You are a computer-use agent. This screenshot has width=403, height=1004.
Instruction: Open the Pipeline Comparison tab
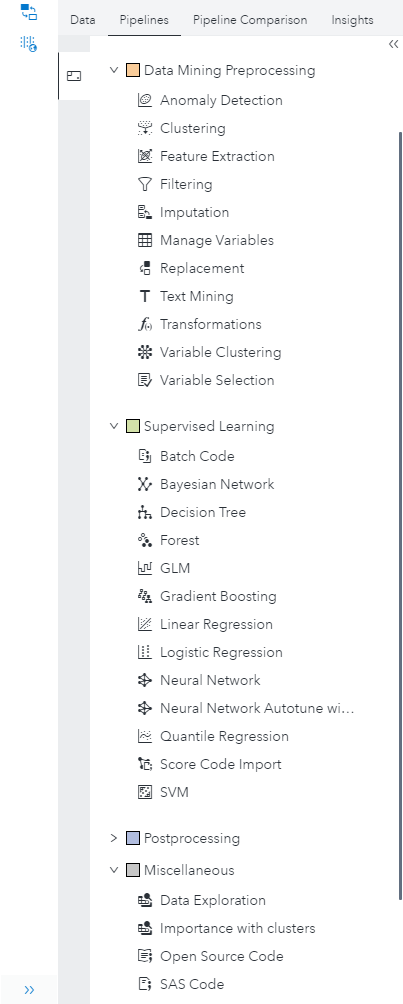pos(250,20)
